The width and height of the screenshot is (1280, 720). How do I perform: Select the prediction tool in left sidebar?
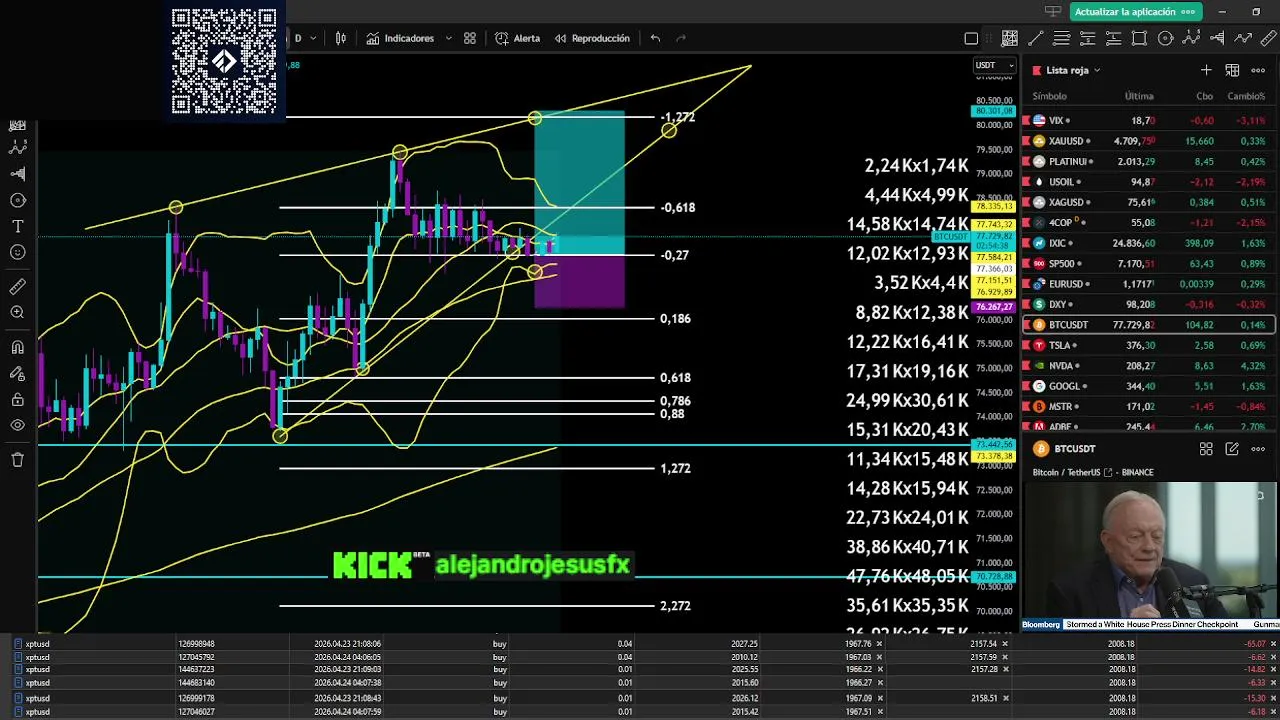(17, 173)
